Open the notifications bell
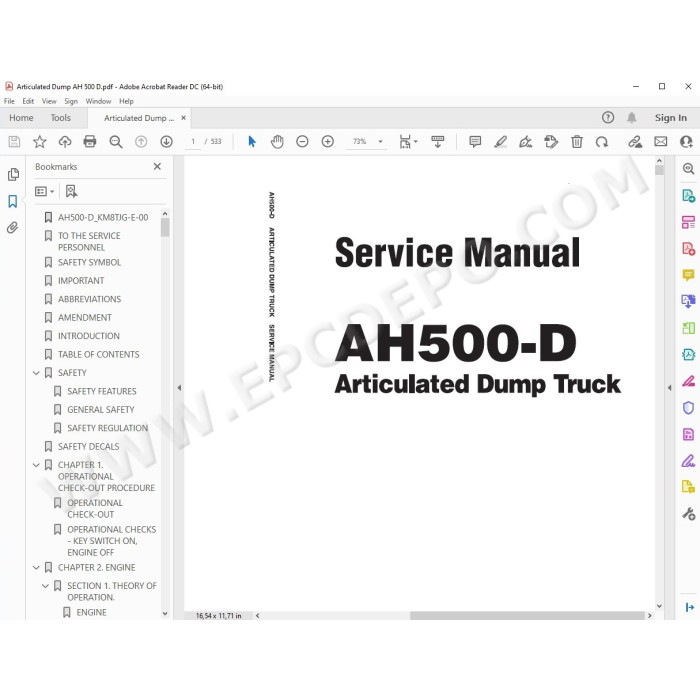The image size is (700, 700). point(631,117)
